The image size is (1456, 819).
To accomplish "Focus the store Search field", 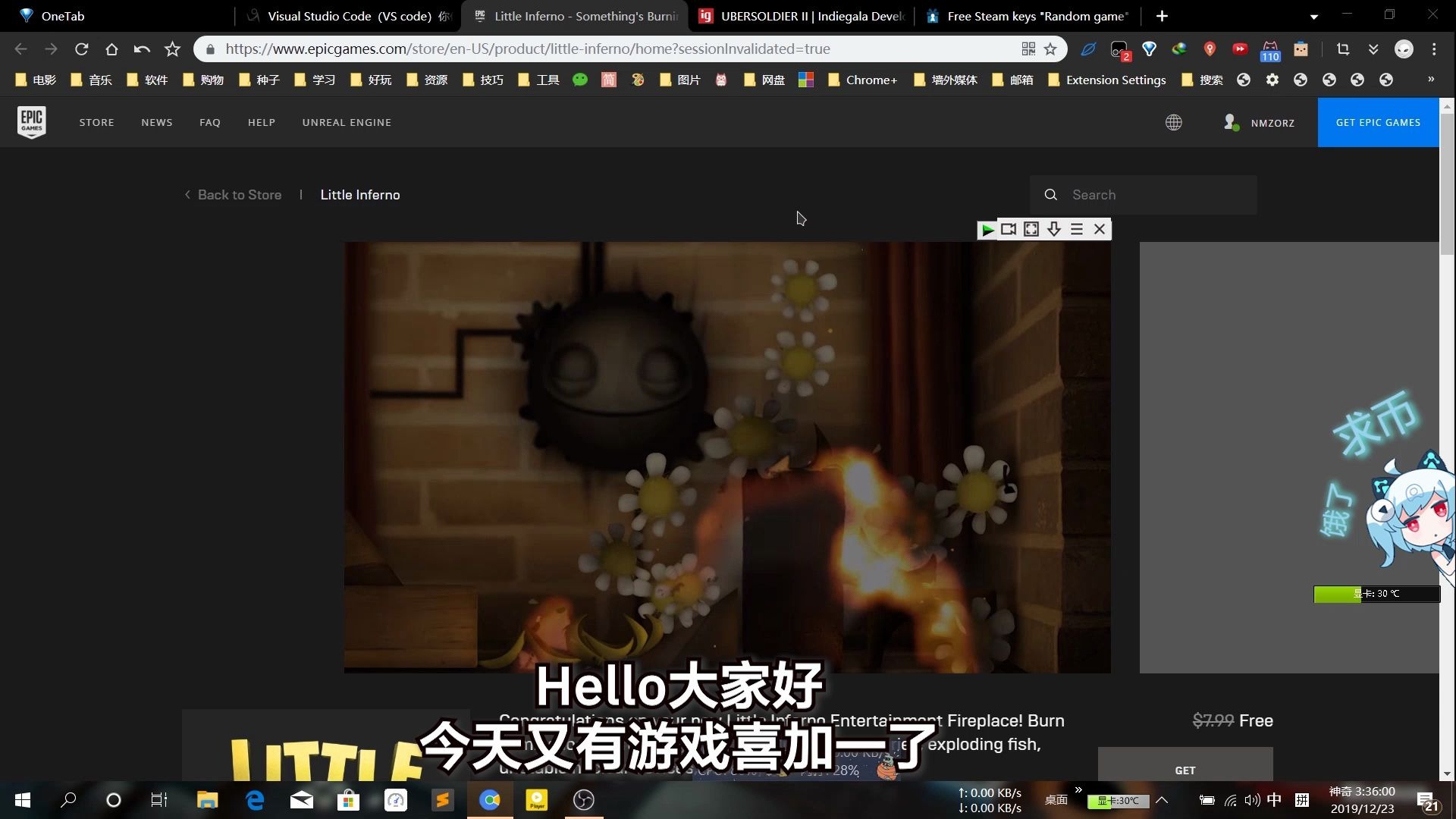I will coord(1143,195).
